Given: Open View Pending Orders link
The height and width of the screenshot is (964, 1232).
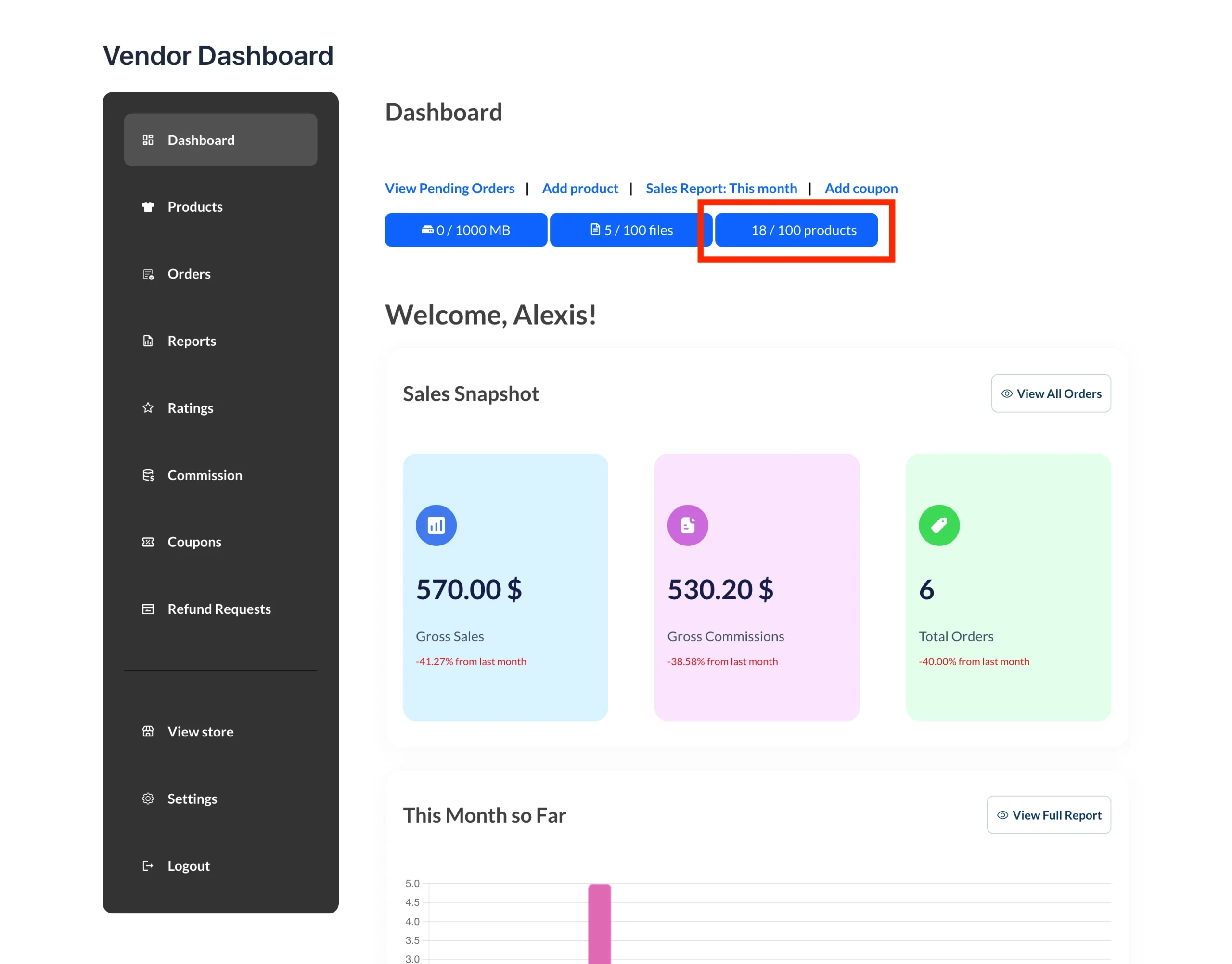Looking at the screenshot, I should click(449, 188).
